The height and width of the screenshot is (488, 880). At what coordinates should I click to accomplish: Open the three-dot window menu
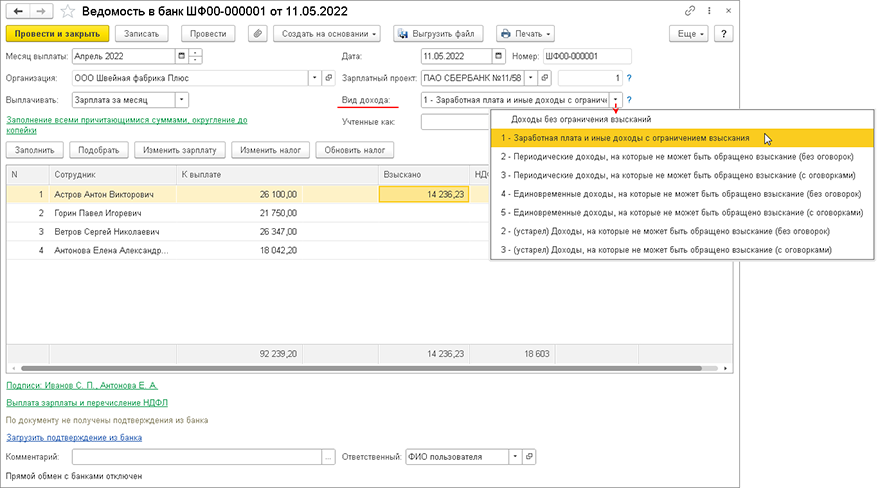tap(709, 11)
